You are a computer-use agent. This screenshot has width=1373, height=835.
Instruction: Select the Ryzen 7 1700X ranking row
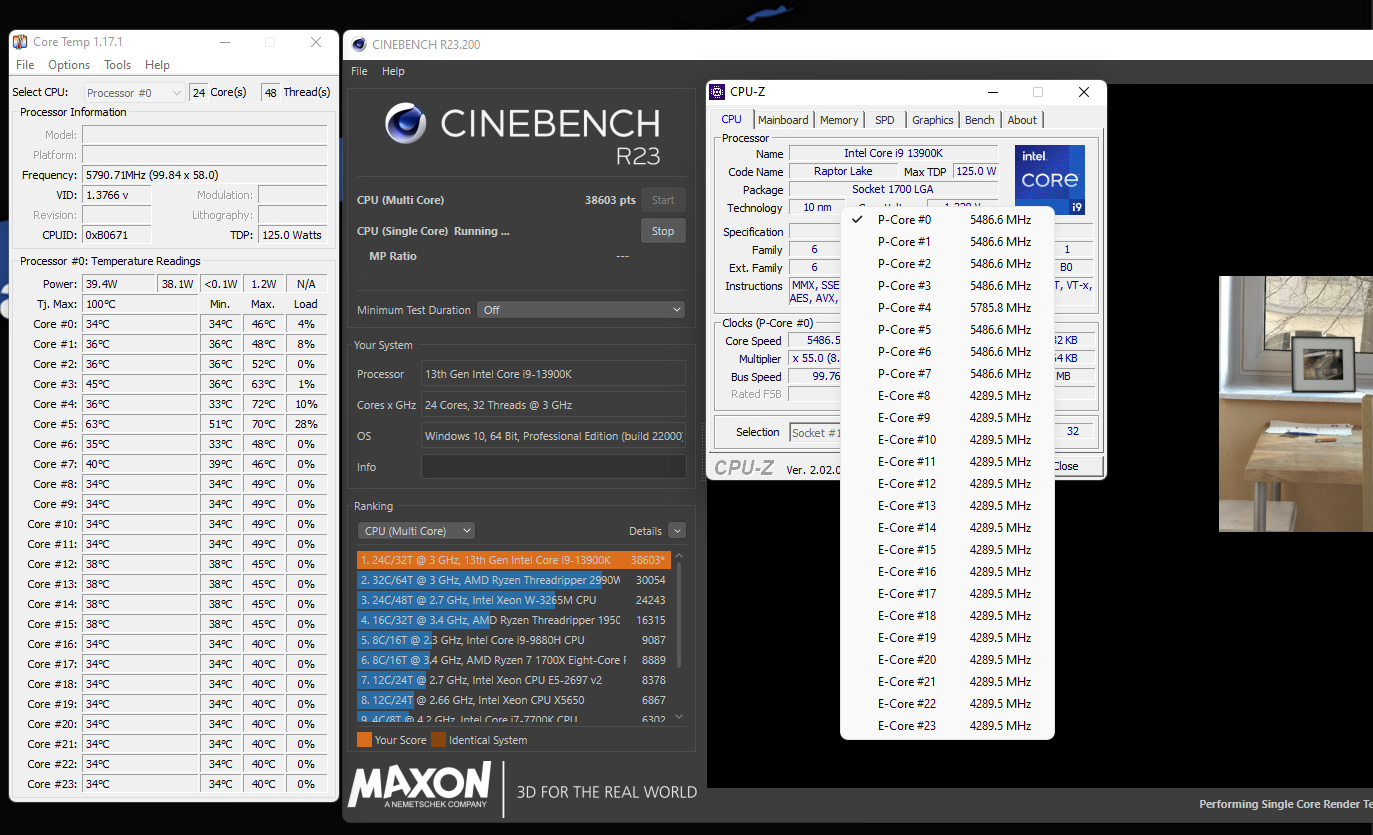513,660
